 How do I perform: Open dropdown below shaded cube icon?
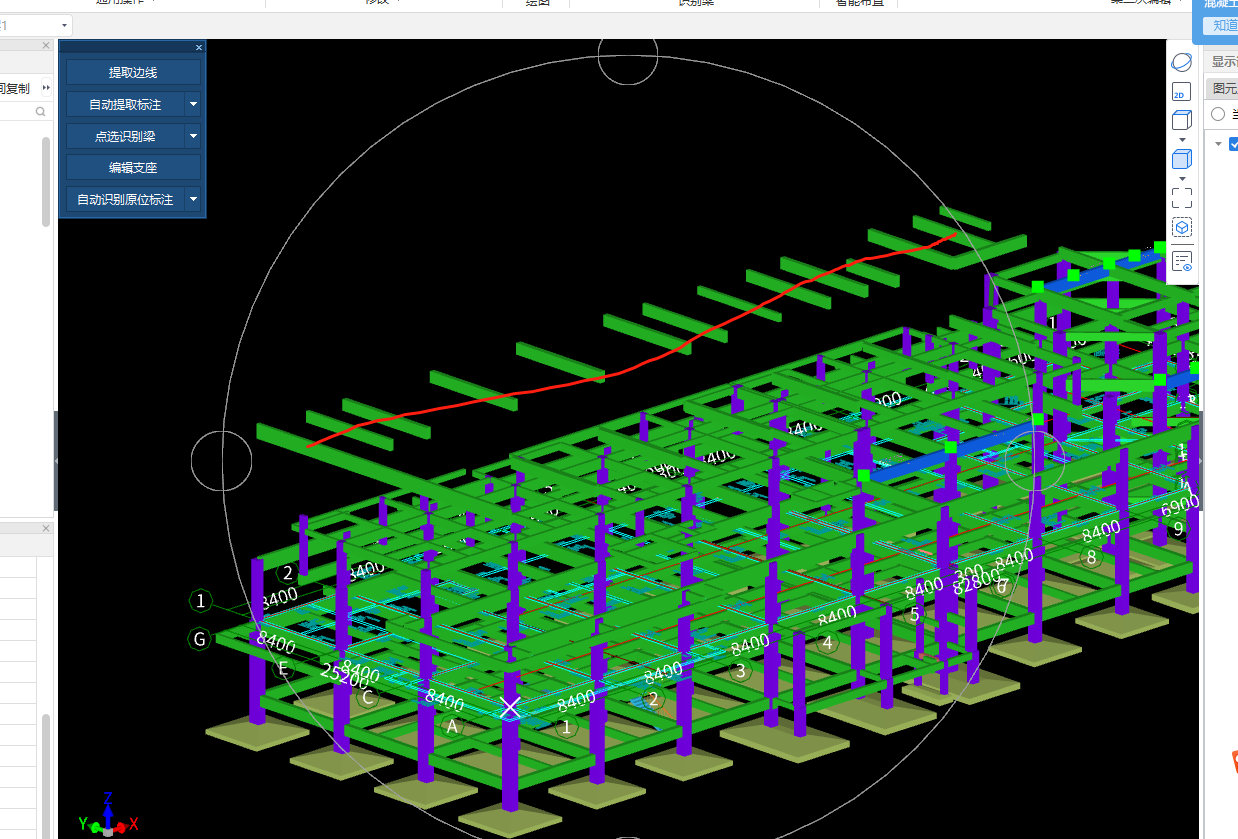point(1181,178)
